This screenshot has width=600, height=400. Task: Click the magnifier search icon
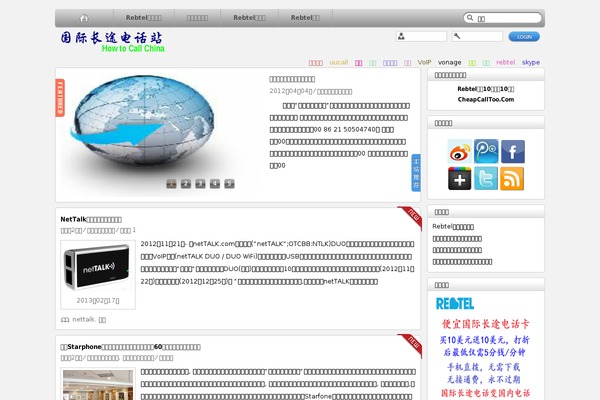click(470, 18)
